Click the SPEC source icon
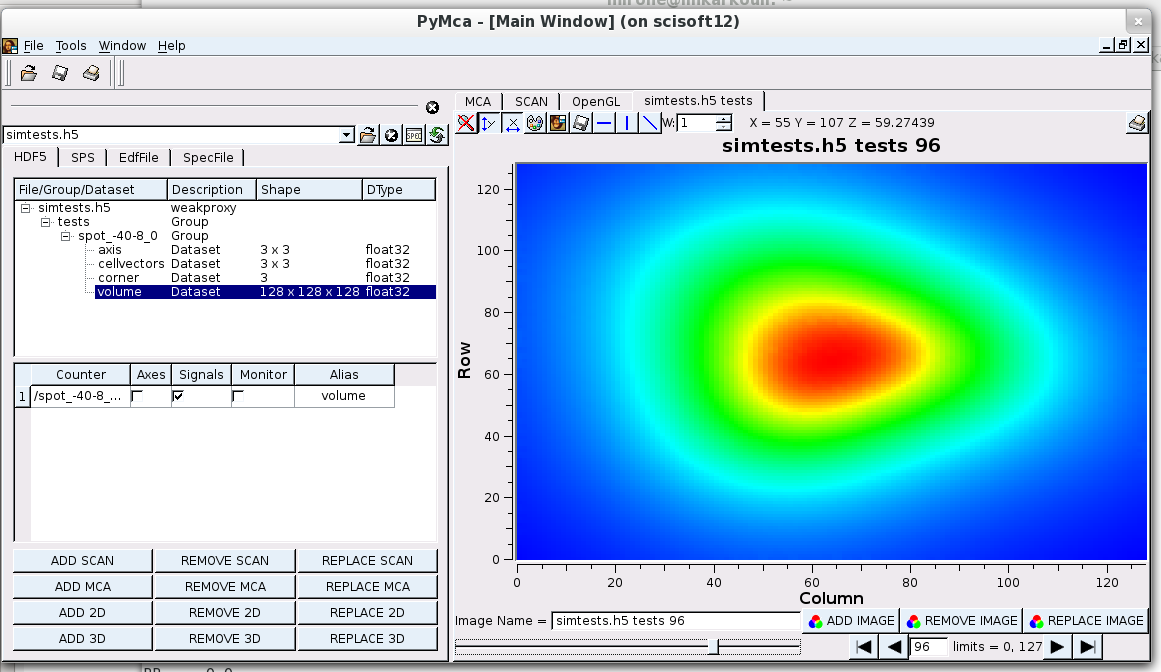Screen dimensions: 1161x672 click(414, 135)
